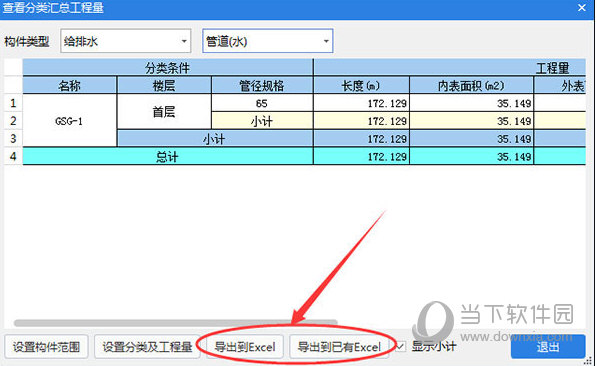This screenshot has height=366, width=597.
Task: Choose 导出到已有Excel button
Action: (339, 347)
